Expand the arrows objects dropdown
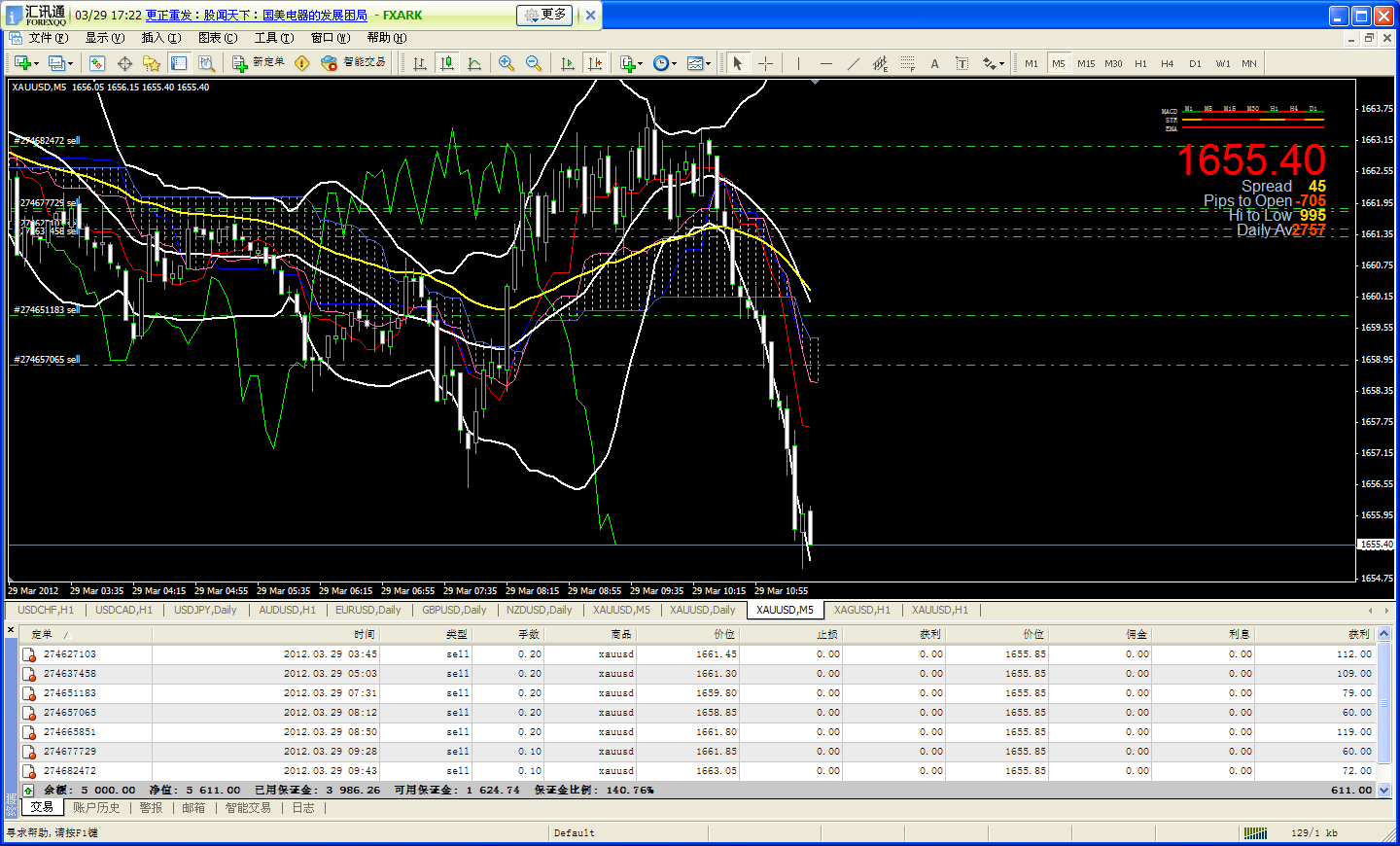 pos(1001,64)
